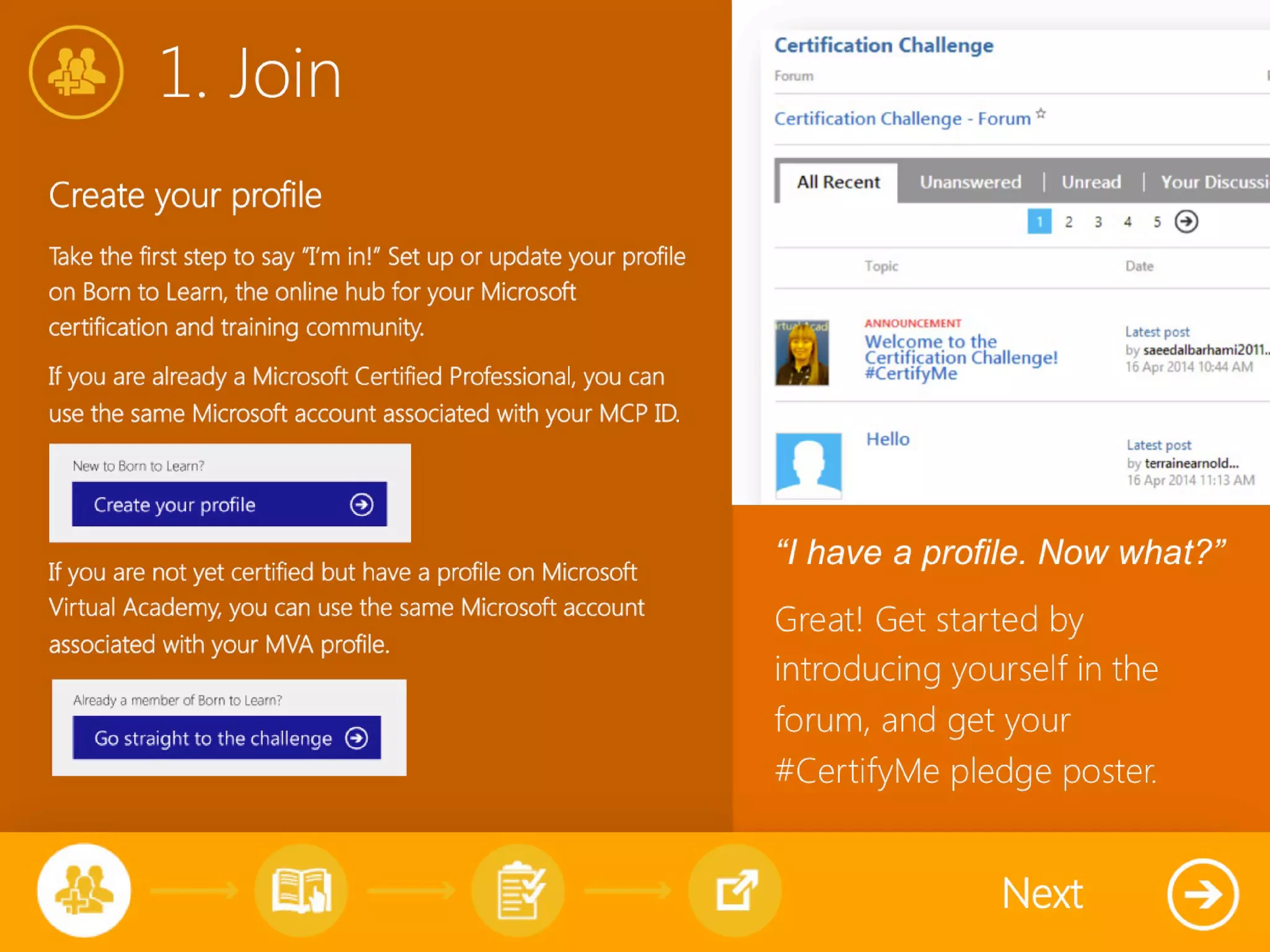Screen dimensions: 1270x952
Task: Select the checklist clipboard step icon
Action: (518, 890)
